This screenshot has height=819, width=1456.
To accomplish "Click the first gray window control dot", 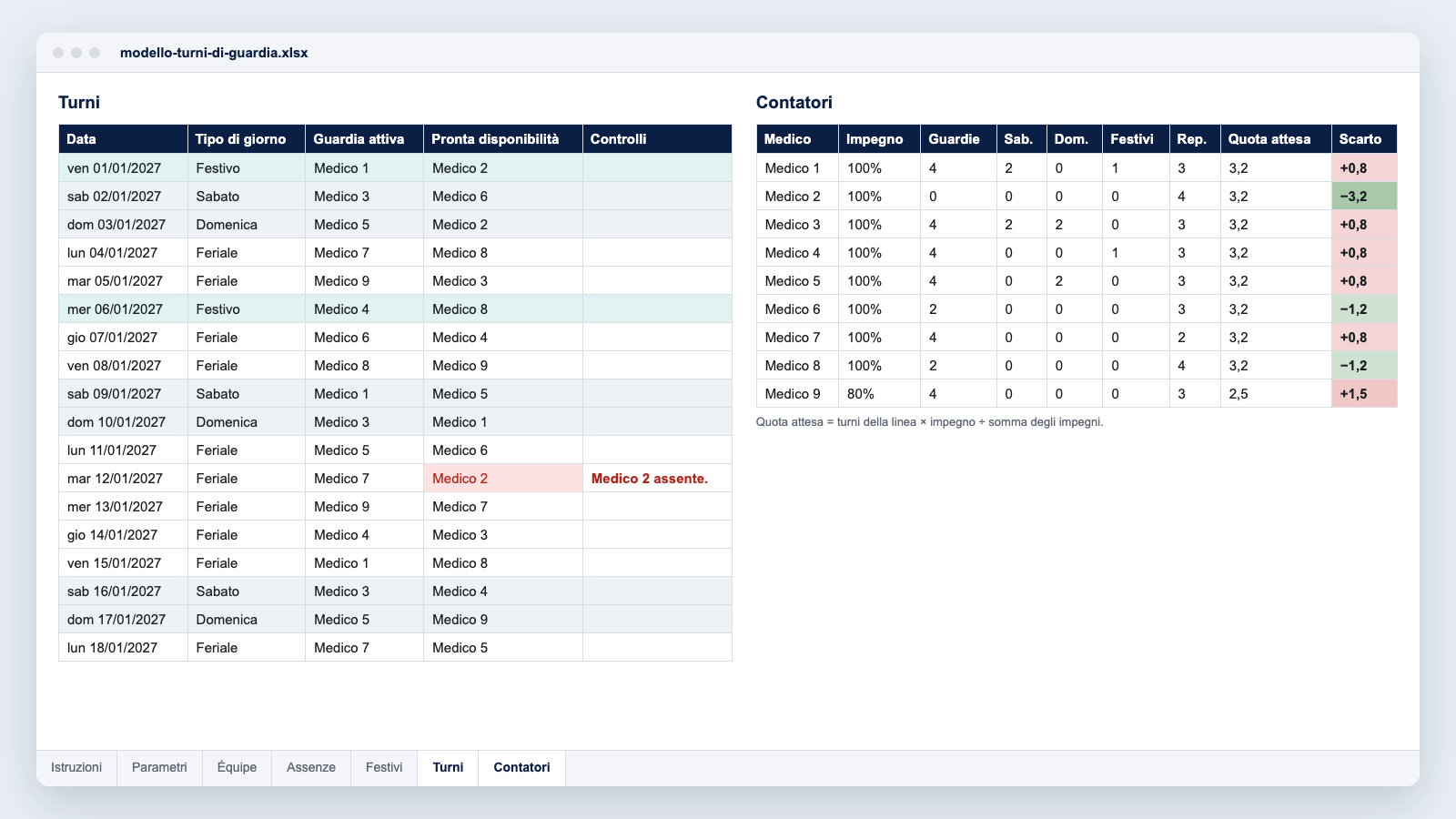I will [x=58, y=53].
